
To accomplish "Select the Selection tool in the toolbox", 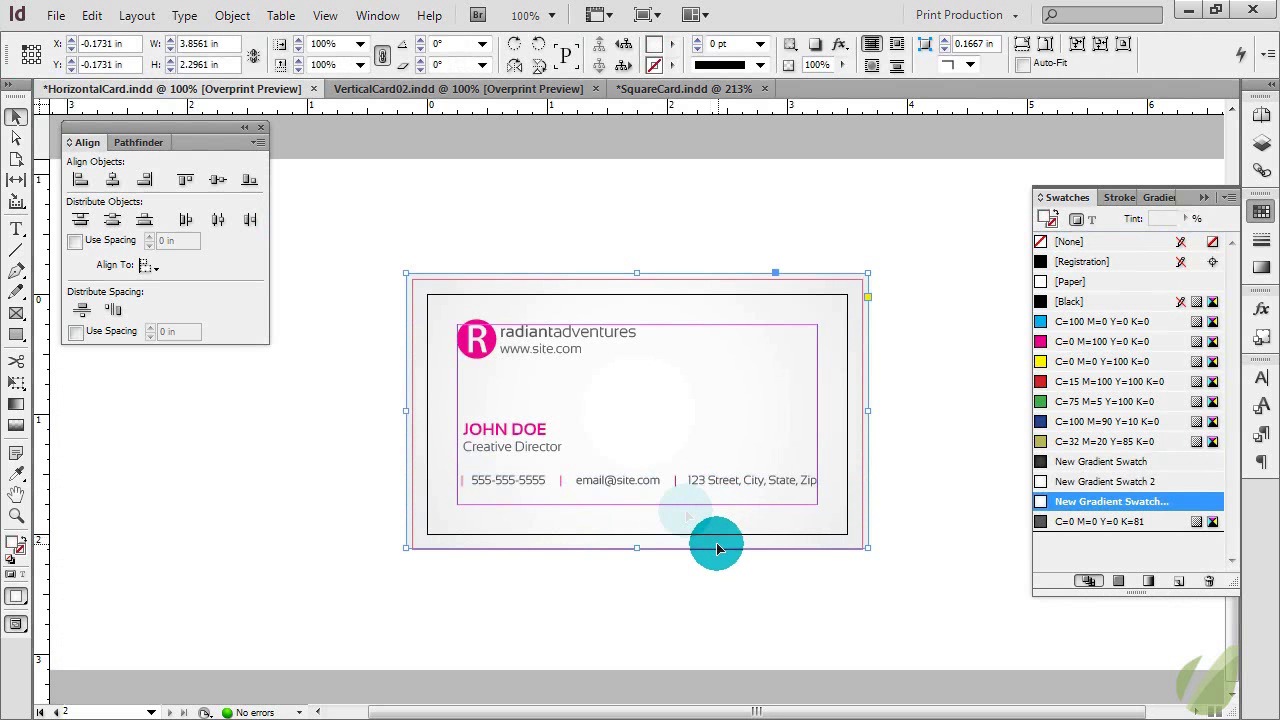I will click(16, 117).
